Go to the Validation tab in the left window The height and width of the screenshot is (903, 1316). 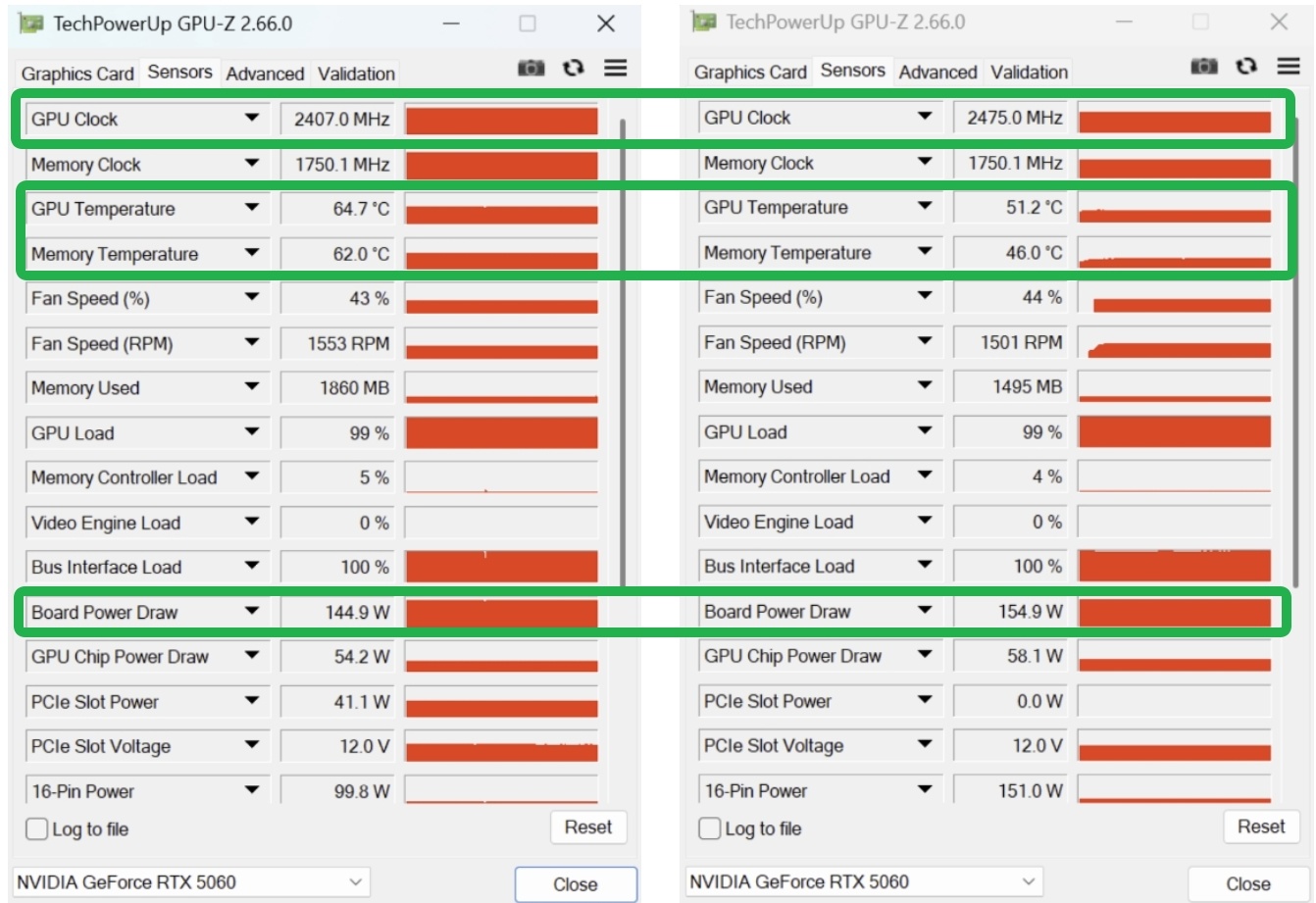(x=356, y=74)
